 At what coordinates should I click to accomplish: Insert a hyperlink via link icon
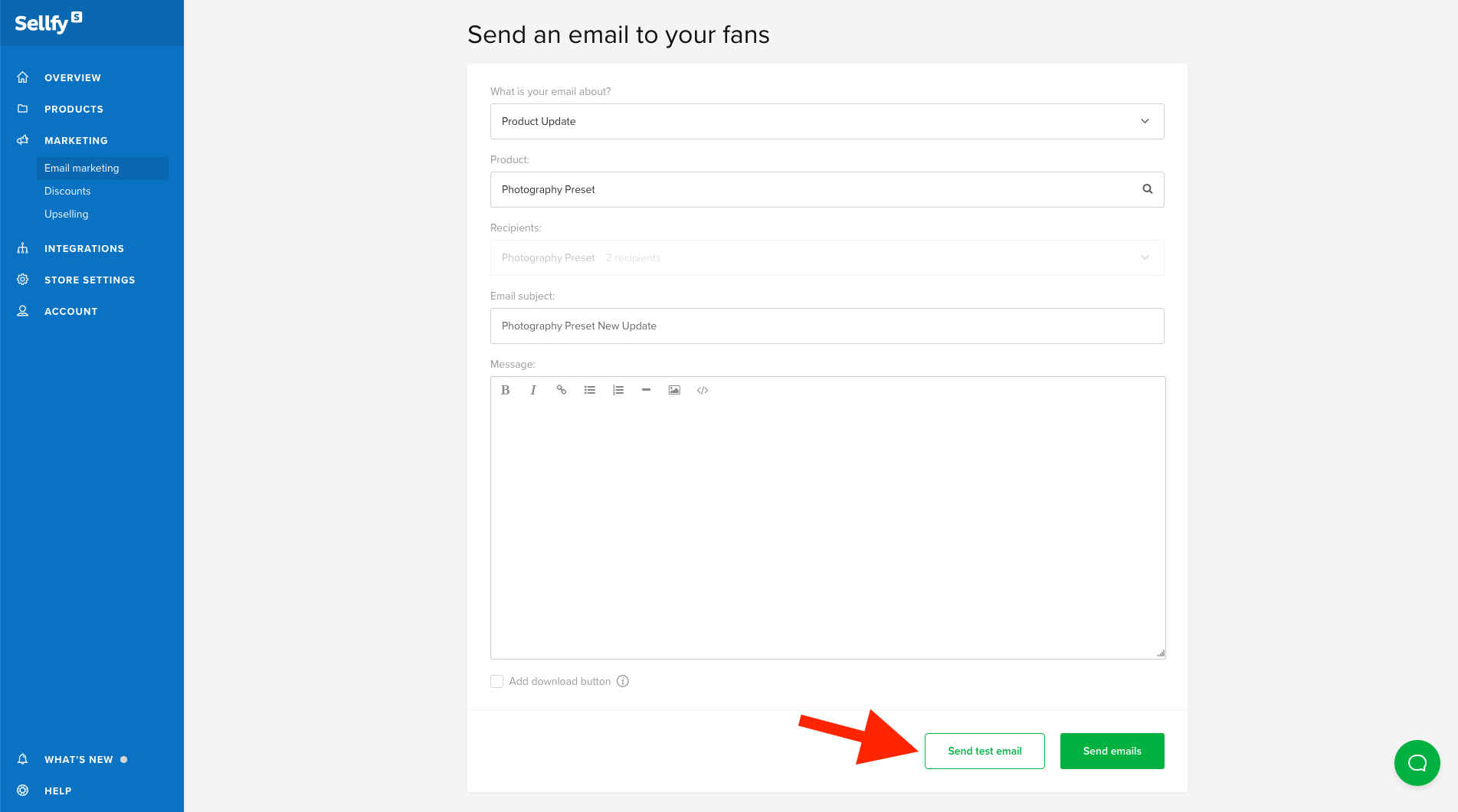coord(562,390)
